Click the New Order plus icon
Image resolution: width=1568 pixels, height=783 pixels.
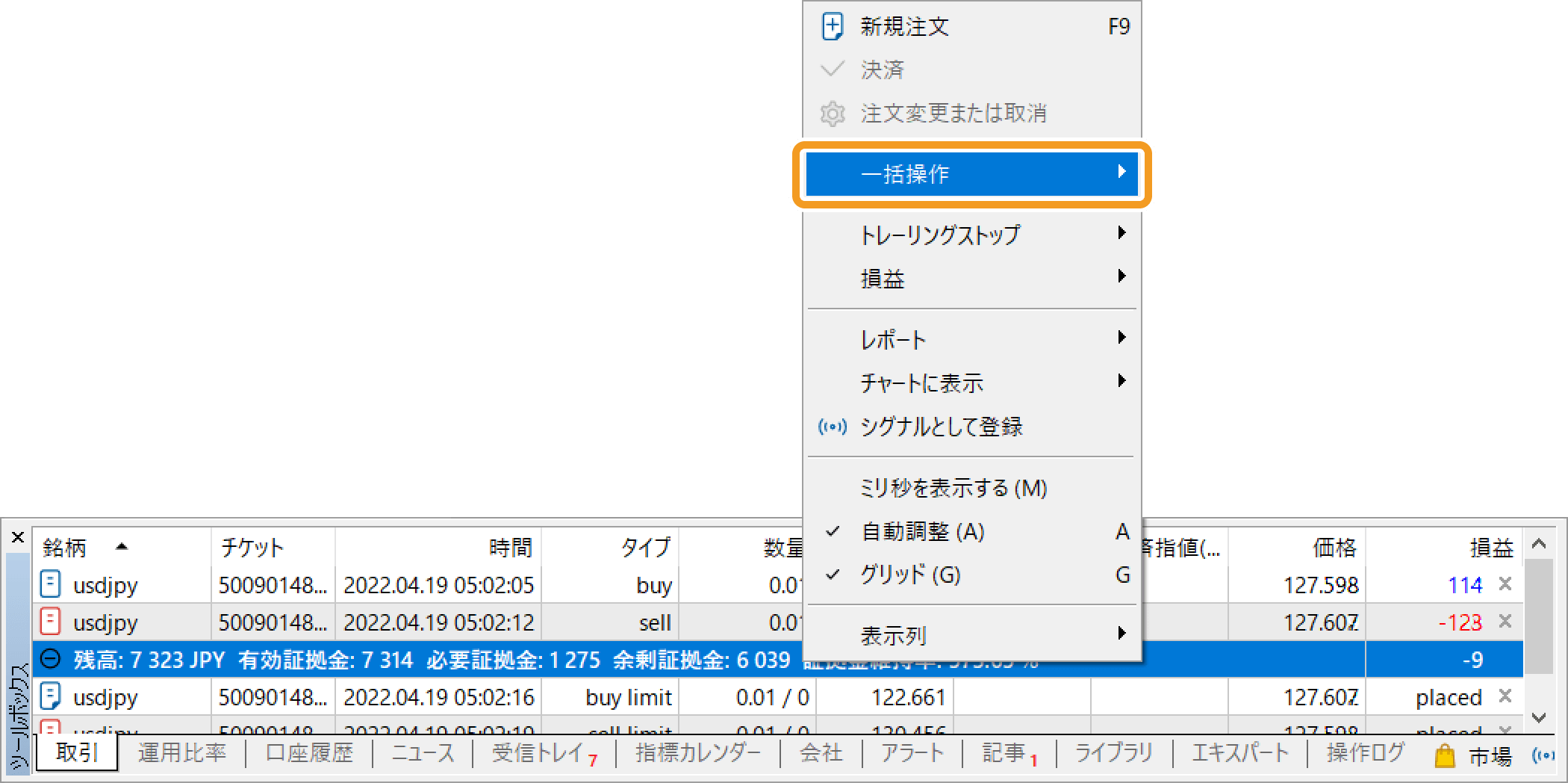click(832, 26)
